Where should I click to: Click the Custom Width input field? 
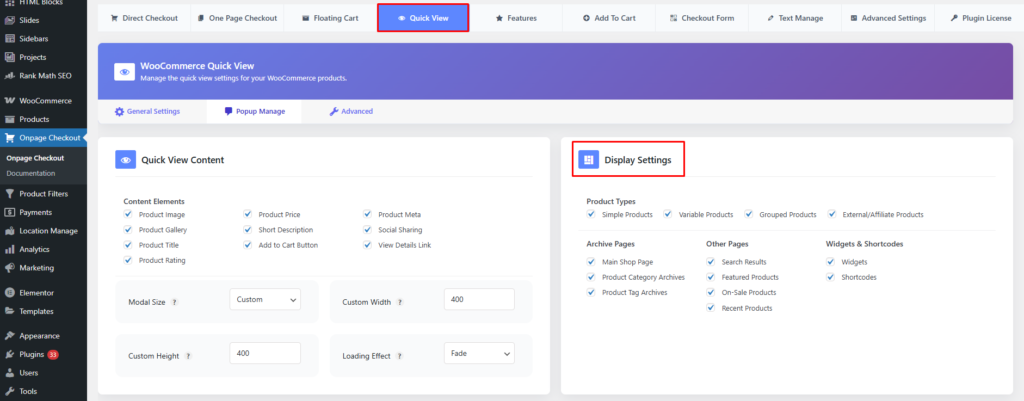pyautogui.click(x=478, y=300)
